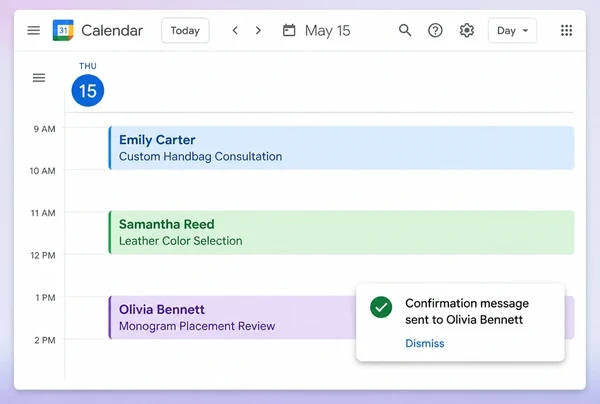Open Settings with the gear icon
600x404 pixels.
coord(466,30)
